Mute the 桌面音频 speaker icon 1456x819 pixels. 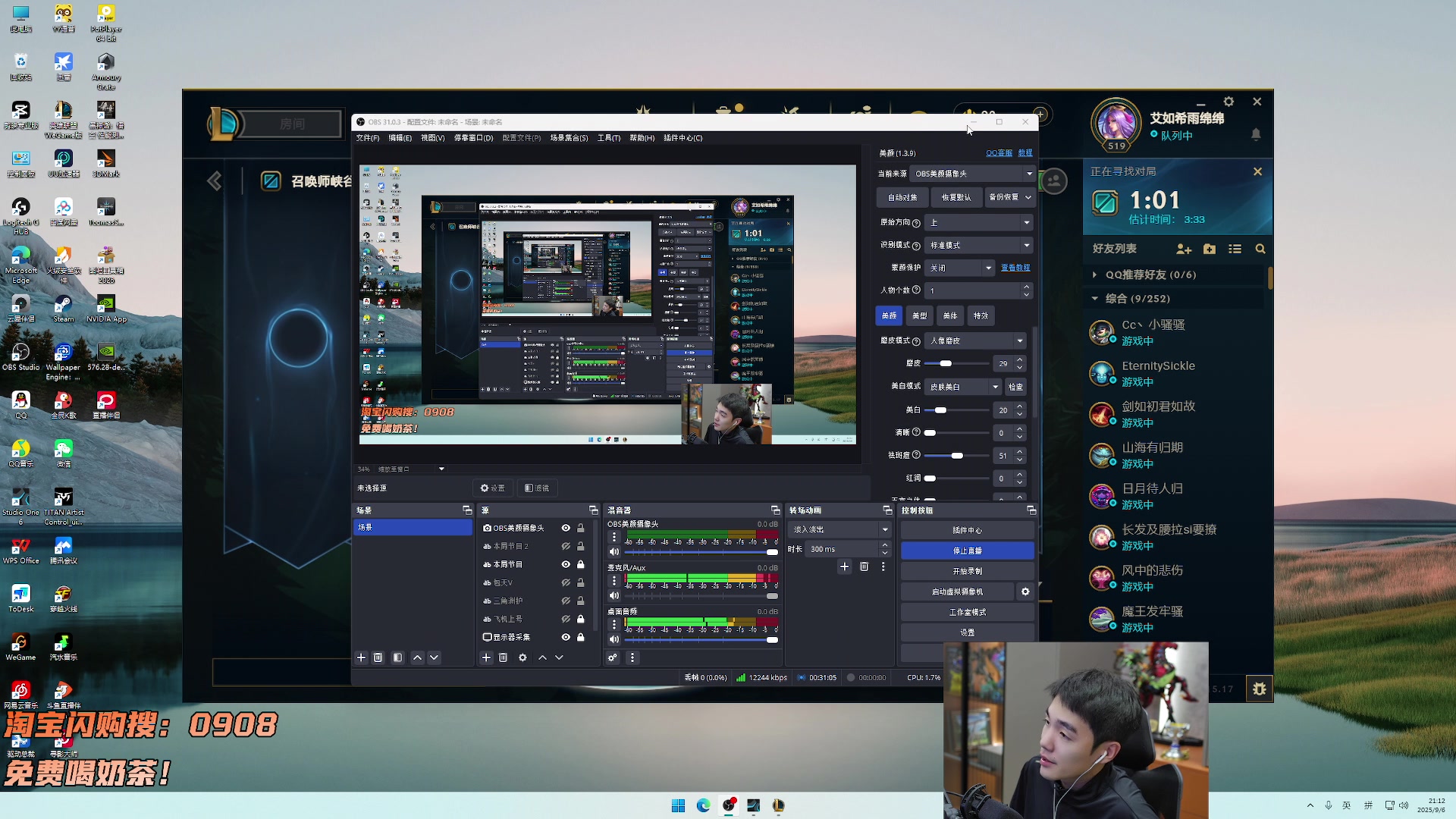(614, 639)
